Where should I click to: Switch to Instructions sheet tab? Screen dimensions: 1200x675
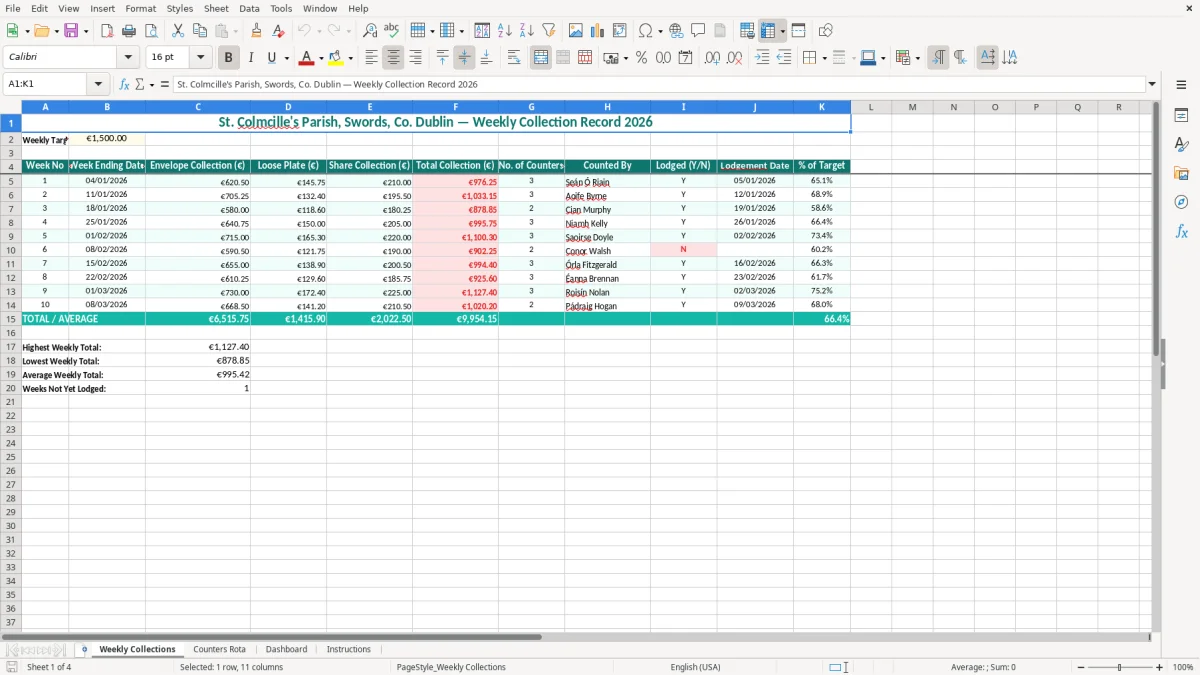point(349,649)
